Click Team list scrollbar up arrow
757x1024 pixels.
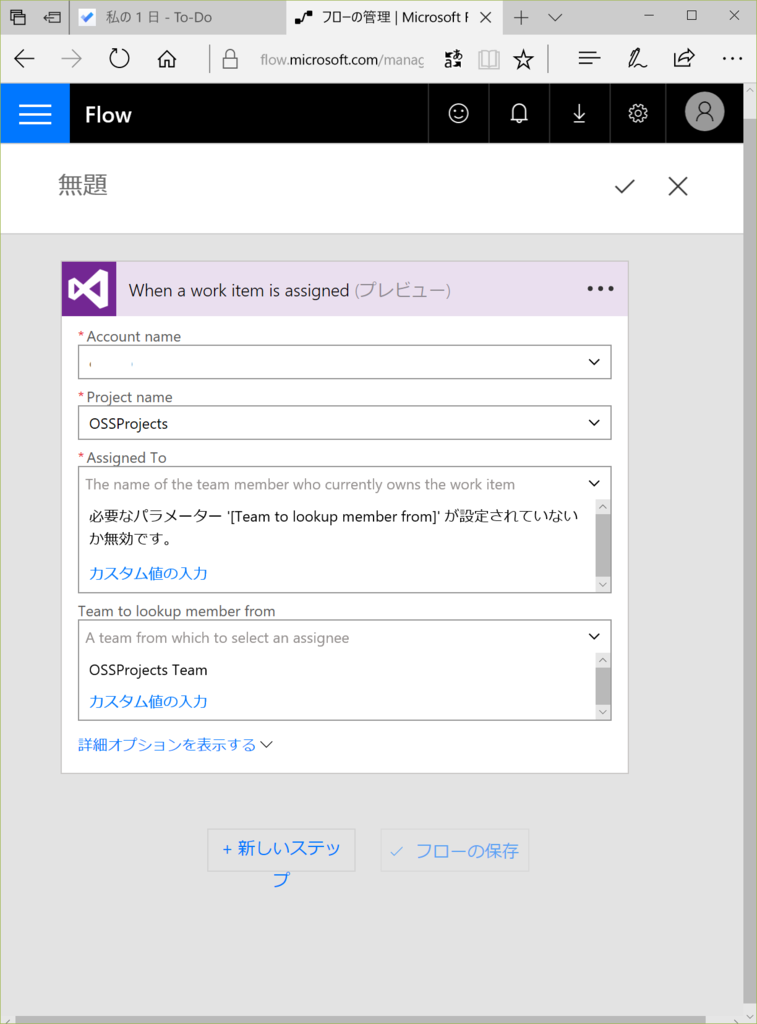(603, 660)
